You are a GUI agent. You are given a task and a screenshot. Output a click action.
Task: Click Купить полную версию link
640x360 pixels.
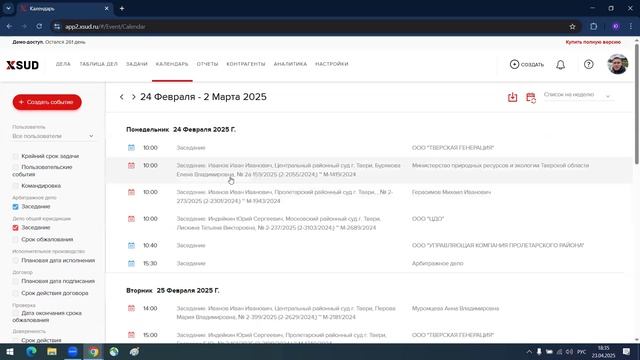point(593,42)
